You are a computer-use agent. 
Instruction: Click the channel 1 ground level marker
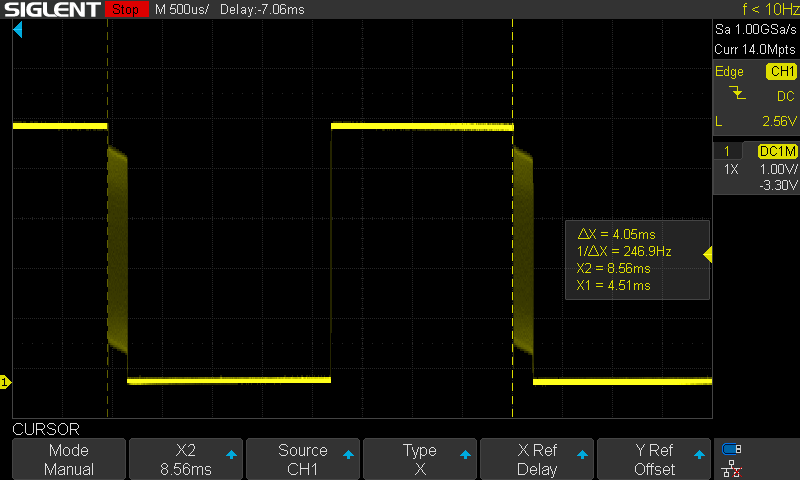[x=5, y=382]
